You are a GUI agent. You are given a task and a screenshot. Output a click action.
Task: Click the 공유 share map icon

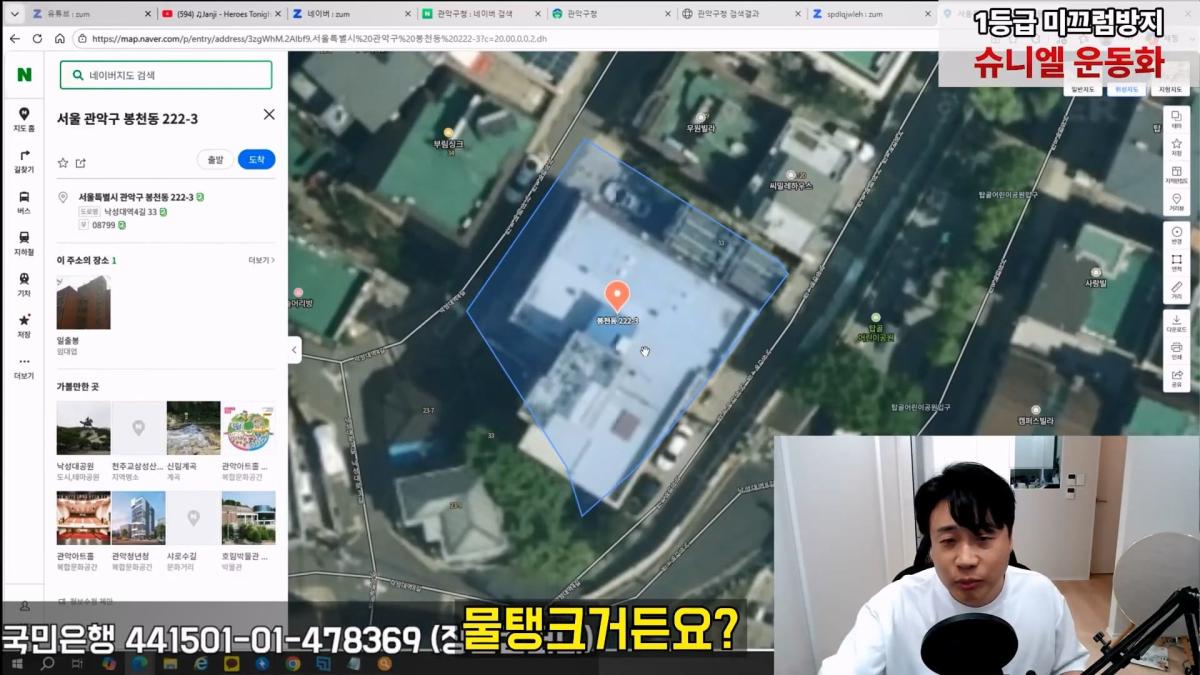pos(1176,378)
